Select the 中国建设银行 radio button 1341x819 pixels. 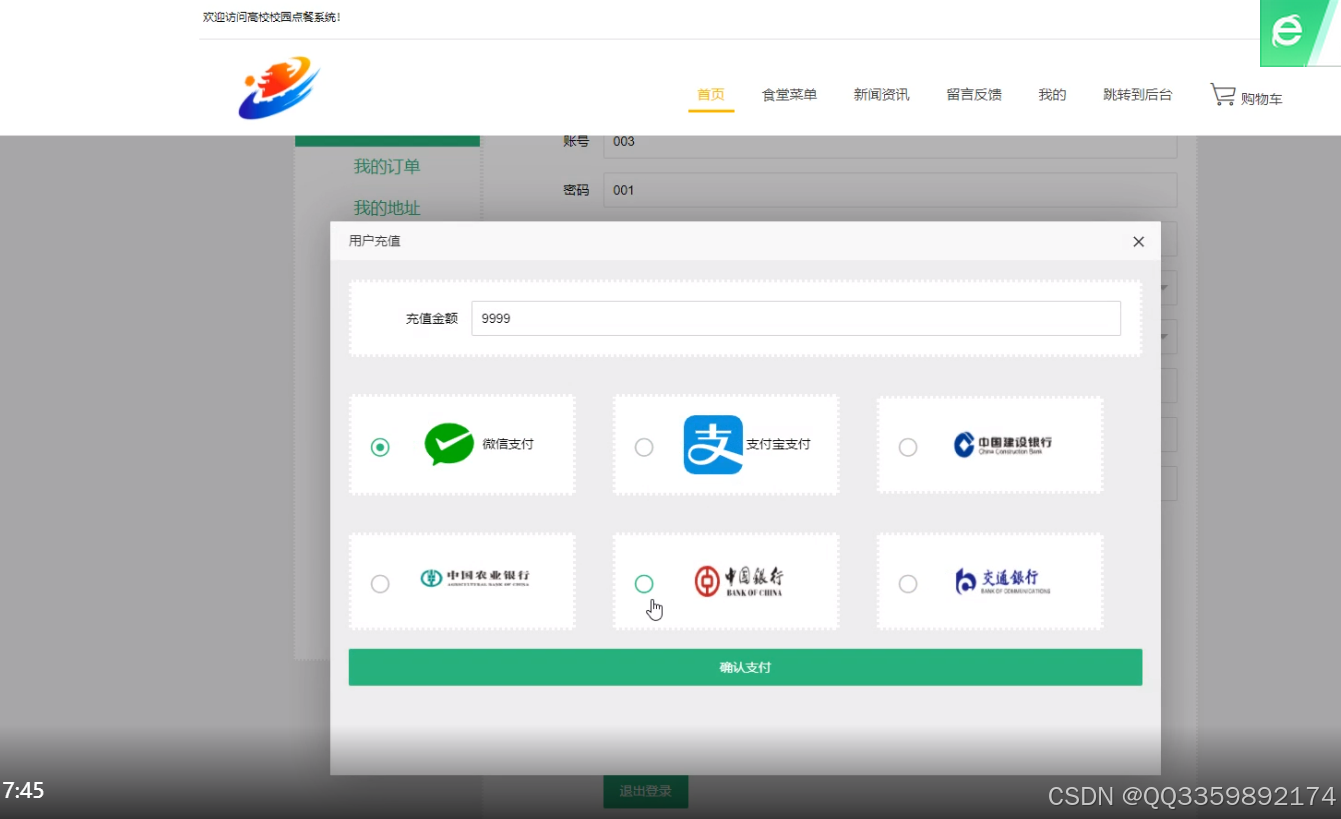[908, 447]
